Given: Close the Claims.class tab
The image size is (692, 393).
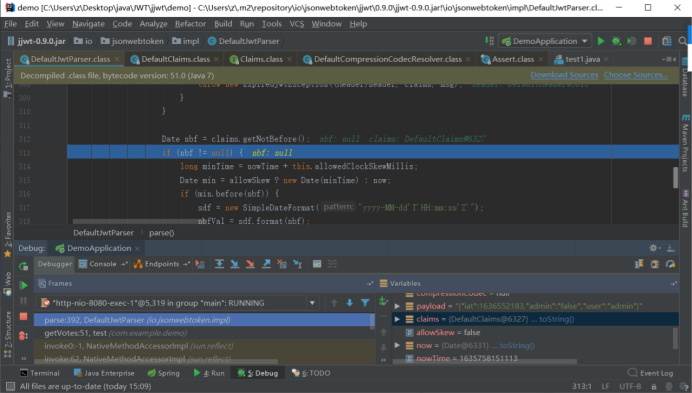Looking at the screenshot, I should click(289, 59).
